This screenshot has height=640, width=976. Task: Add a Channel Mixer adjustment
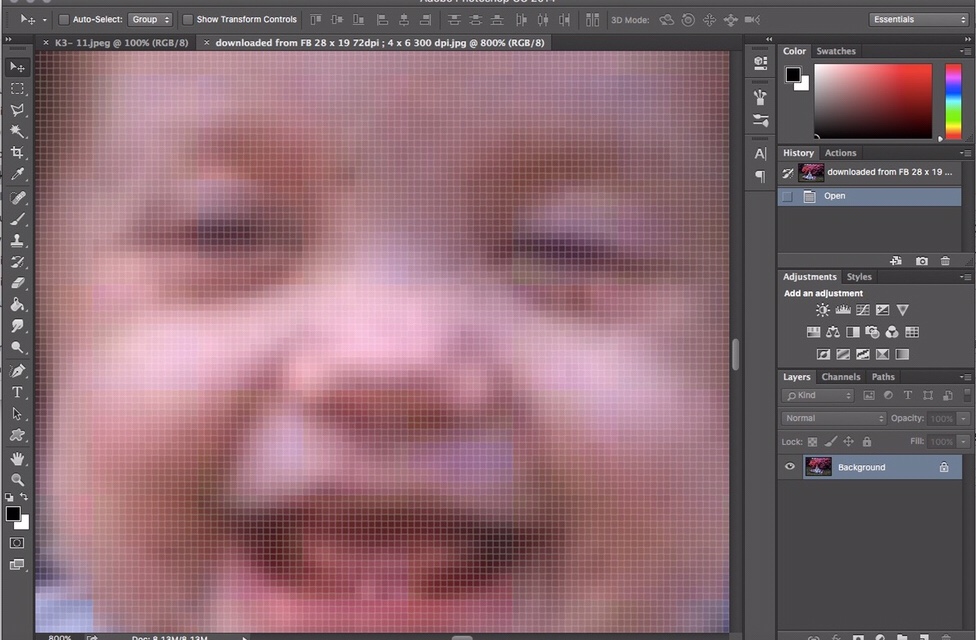pyautogui.click(x=892, y=332)
